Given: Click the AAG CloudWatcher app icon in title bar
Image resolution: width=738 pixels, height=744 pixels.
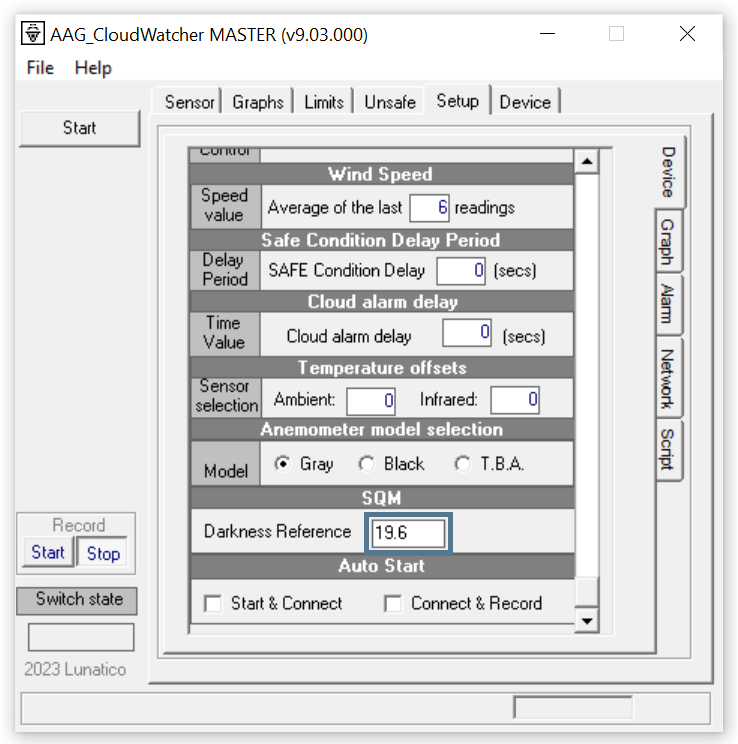Looking at the screenshot, I should click(33, 34).
